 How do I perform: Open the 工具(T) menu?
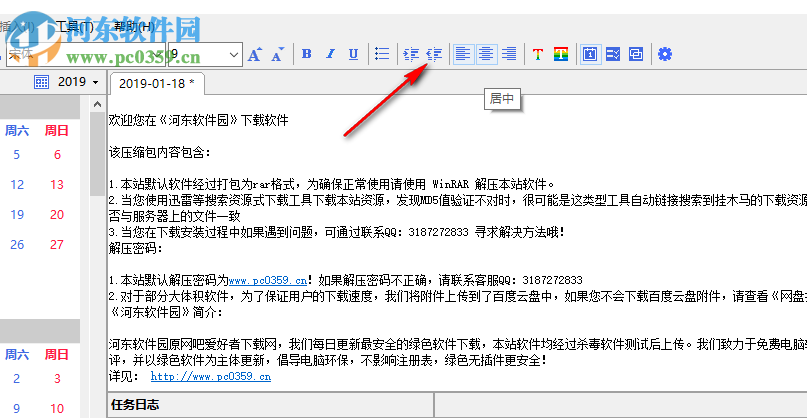point(75,26)
